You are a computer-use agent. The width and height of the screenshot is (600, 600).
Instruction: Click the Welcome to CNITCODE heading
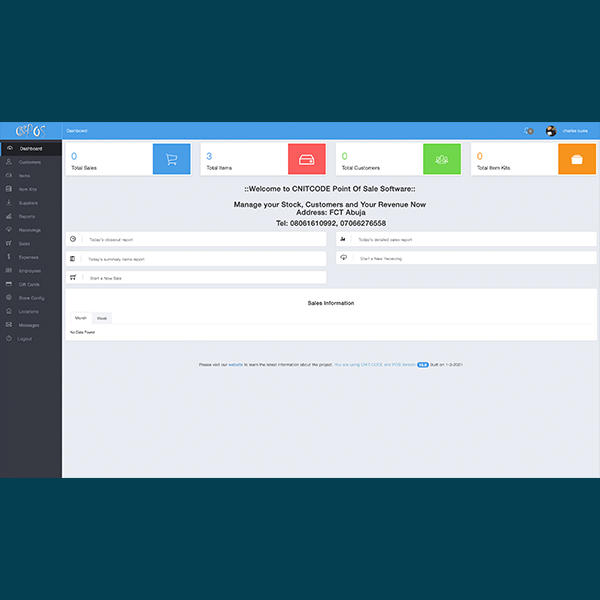[330, 189]
